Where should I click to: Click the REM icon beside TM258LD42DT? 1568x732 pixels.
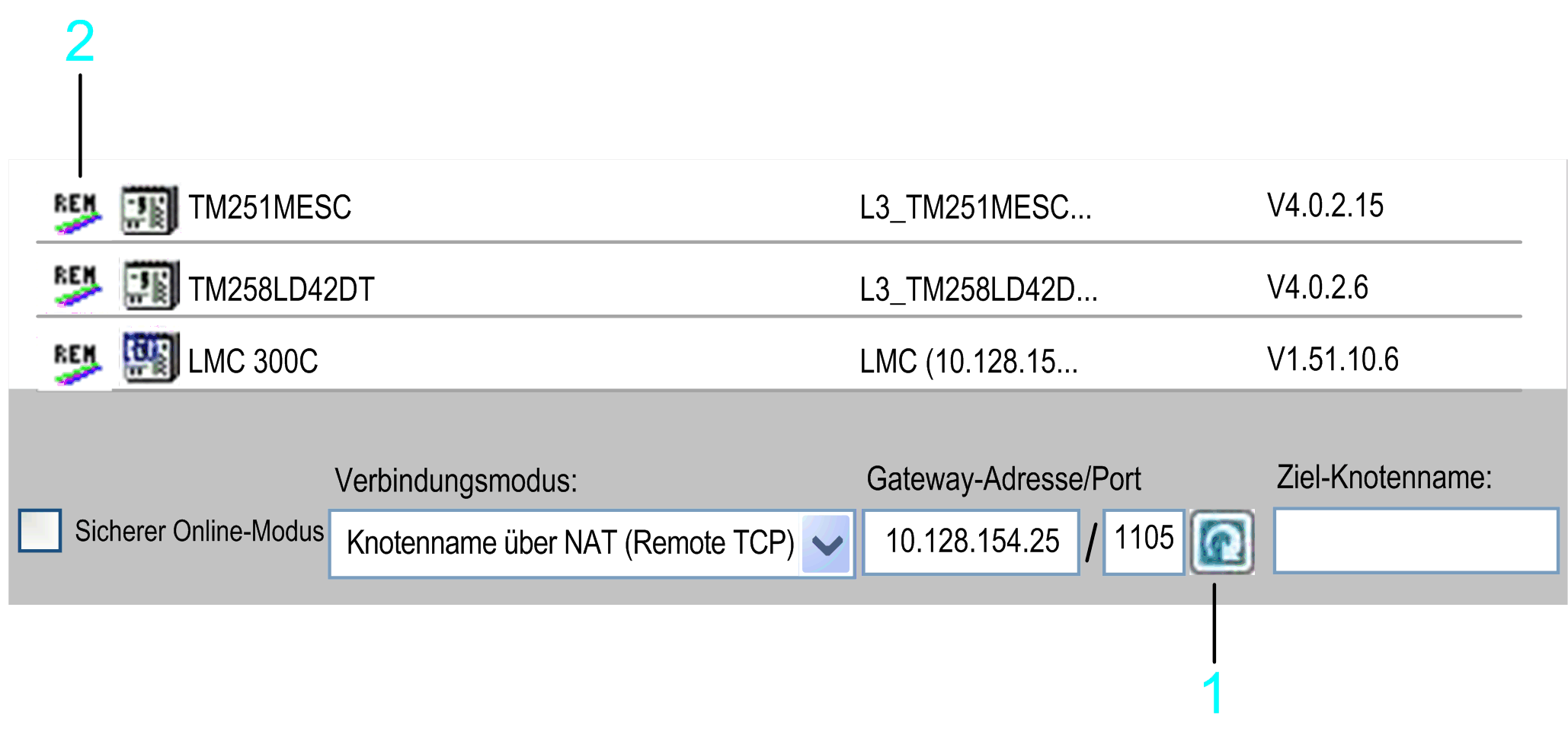tap(76, 285)
